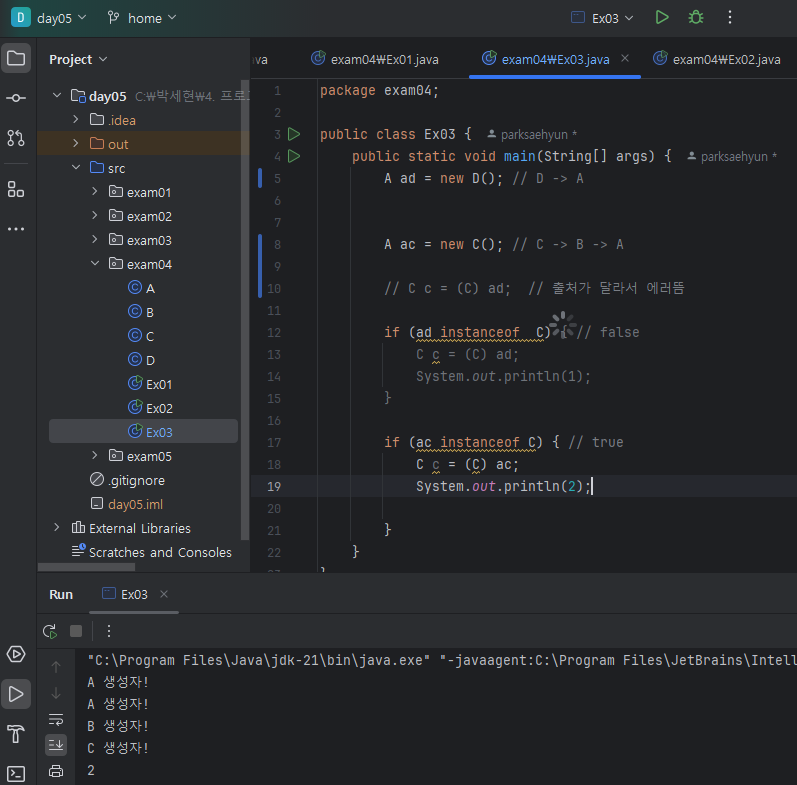This screenshot has width=797, height=785.
Task: Rerun Ex03 in the Run panel
Action: 50,631
